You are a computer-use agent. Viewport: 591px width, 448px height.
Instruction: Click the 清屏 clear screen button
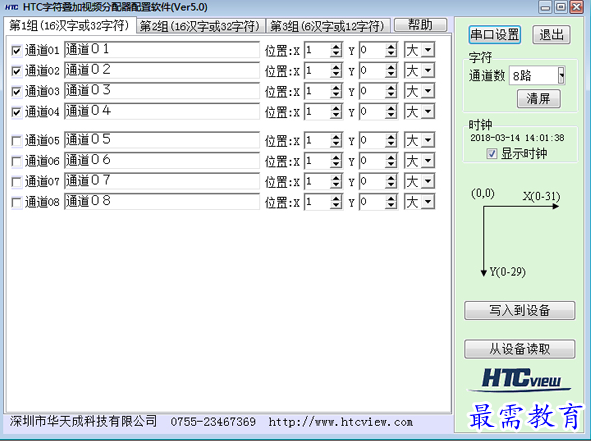[539, 99]
